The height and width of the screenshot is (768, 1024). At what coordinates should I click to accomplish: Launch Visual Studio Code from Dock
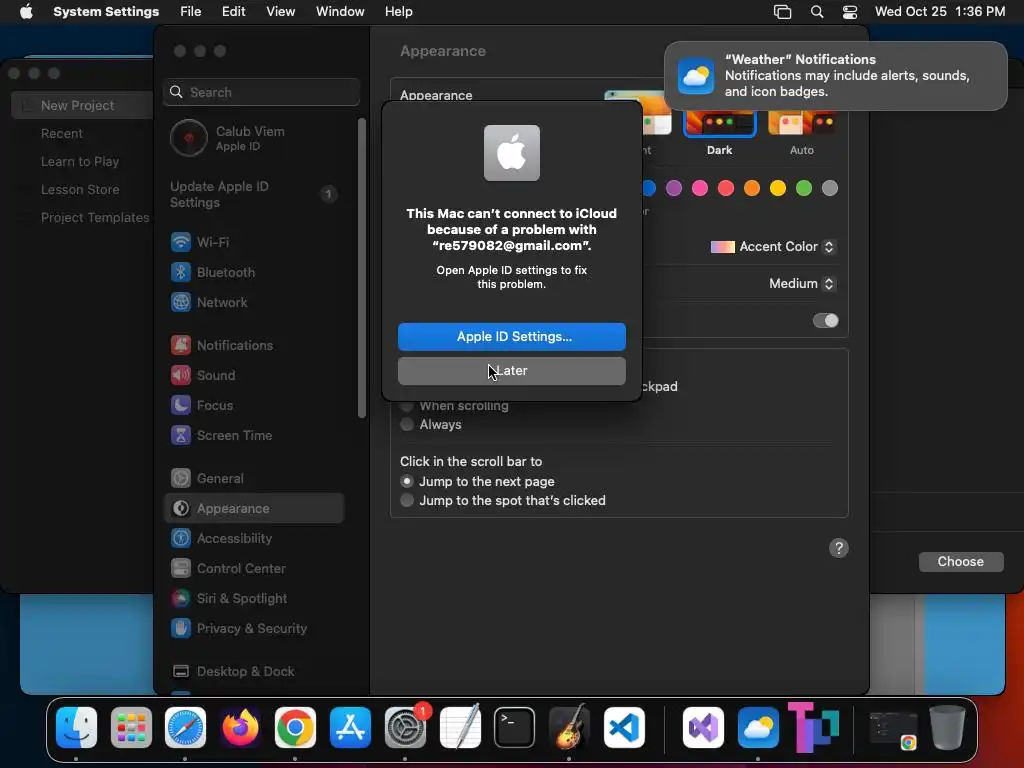[624, 728]
